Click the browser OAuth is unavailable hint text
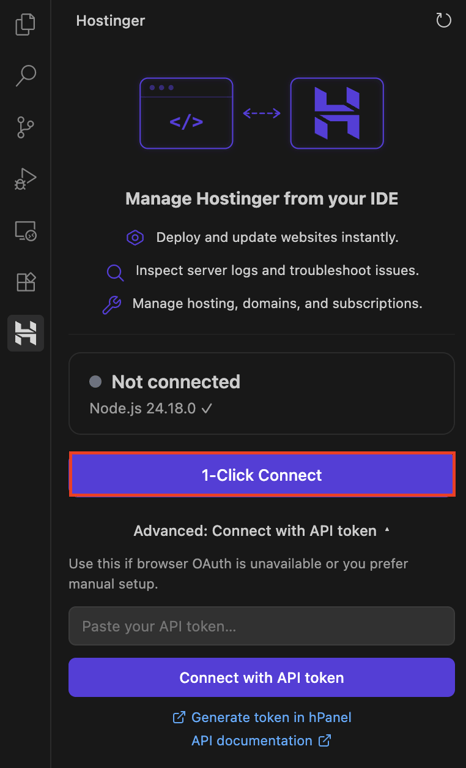This screenshot has height=768, width=466. click(238, 574)
